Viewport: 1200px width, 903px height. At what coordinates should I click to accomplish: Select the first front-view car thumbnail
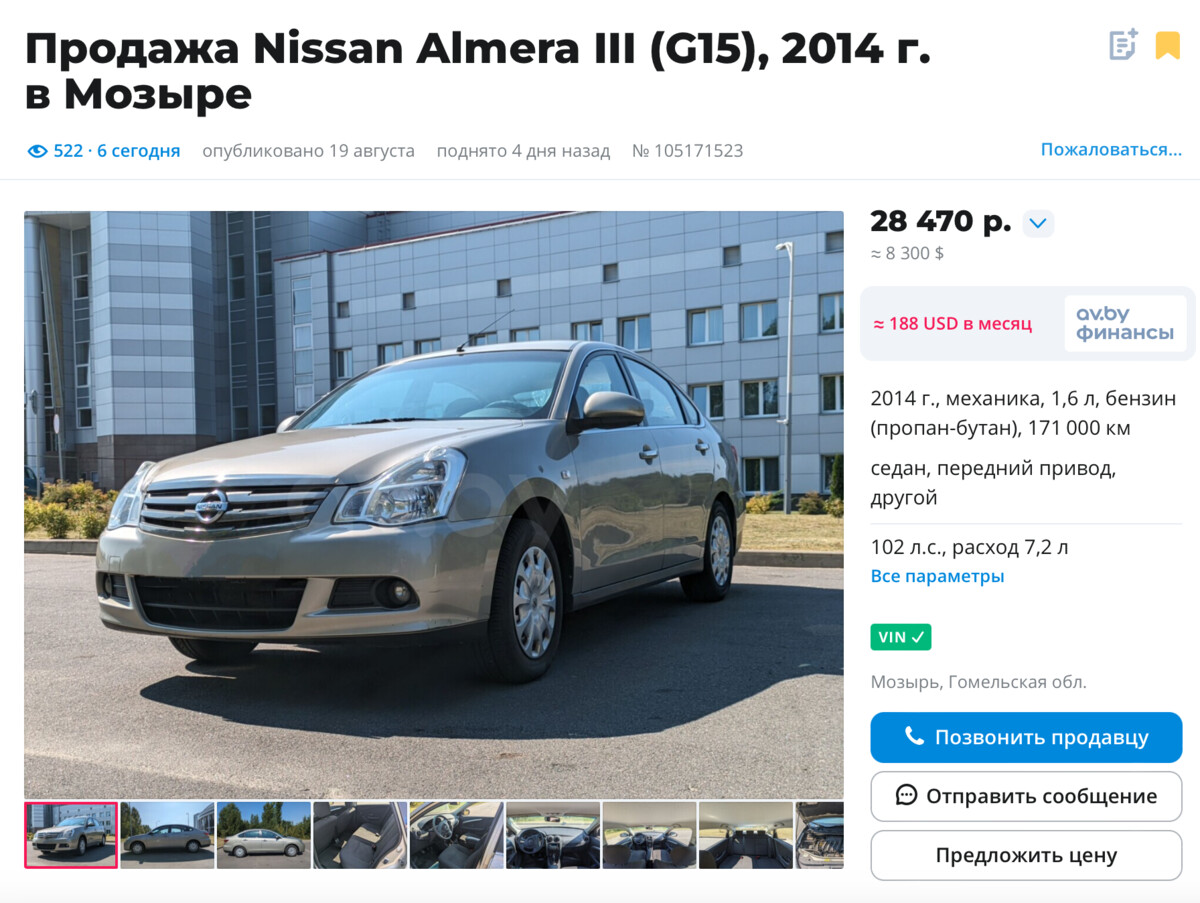[x=71, y=835]
